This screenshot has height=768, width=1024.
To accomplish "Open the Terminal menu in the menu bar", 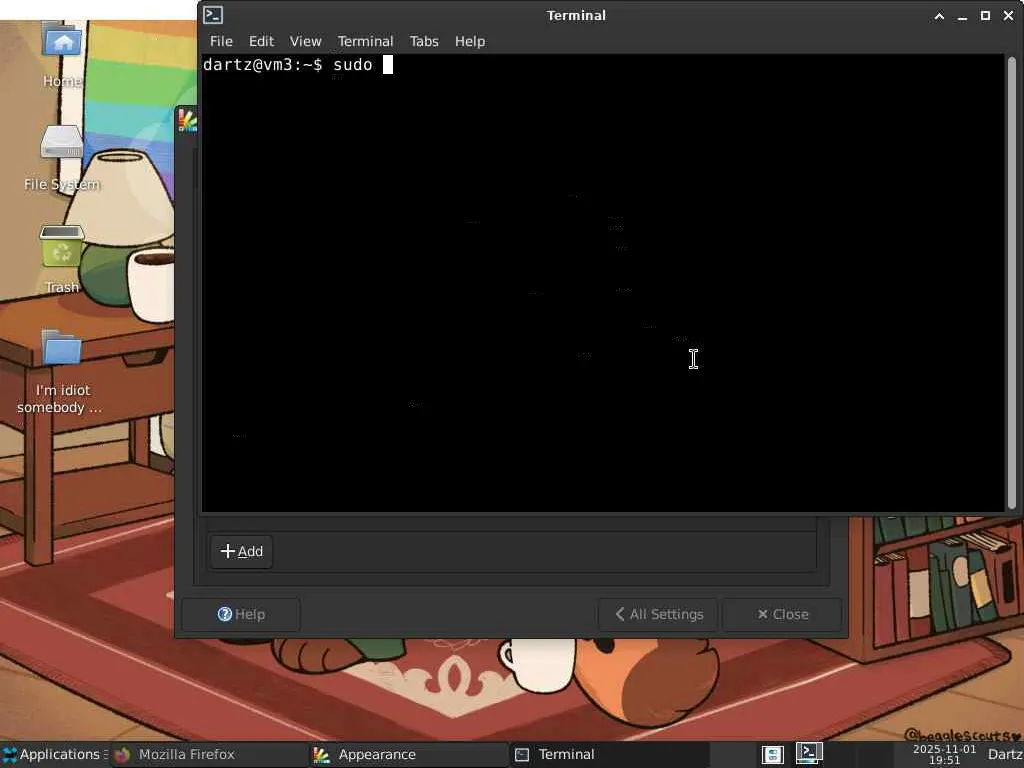I will [365, 41].
